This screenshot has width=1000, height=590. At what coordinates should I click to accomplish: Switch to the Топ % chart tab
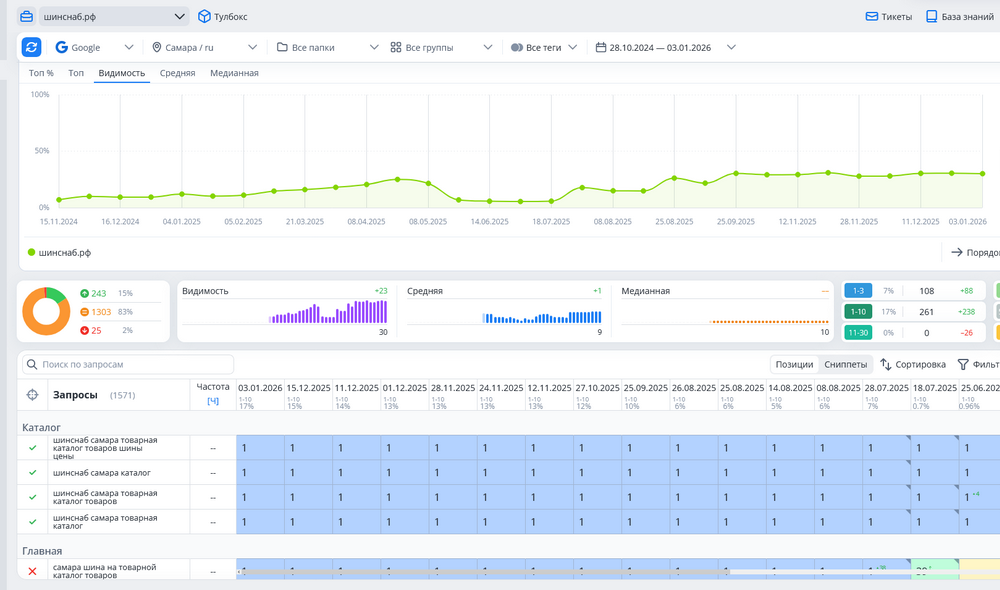tap(41, 73)
